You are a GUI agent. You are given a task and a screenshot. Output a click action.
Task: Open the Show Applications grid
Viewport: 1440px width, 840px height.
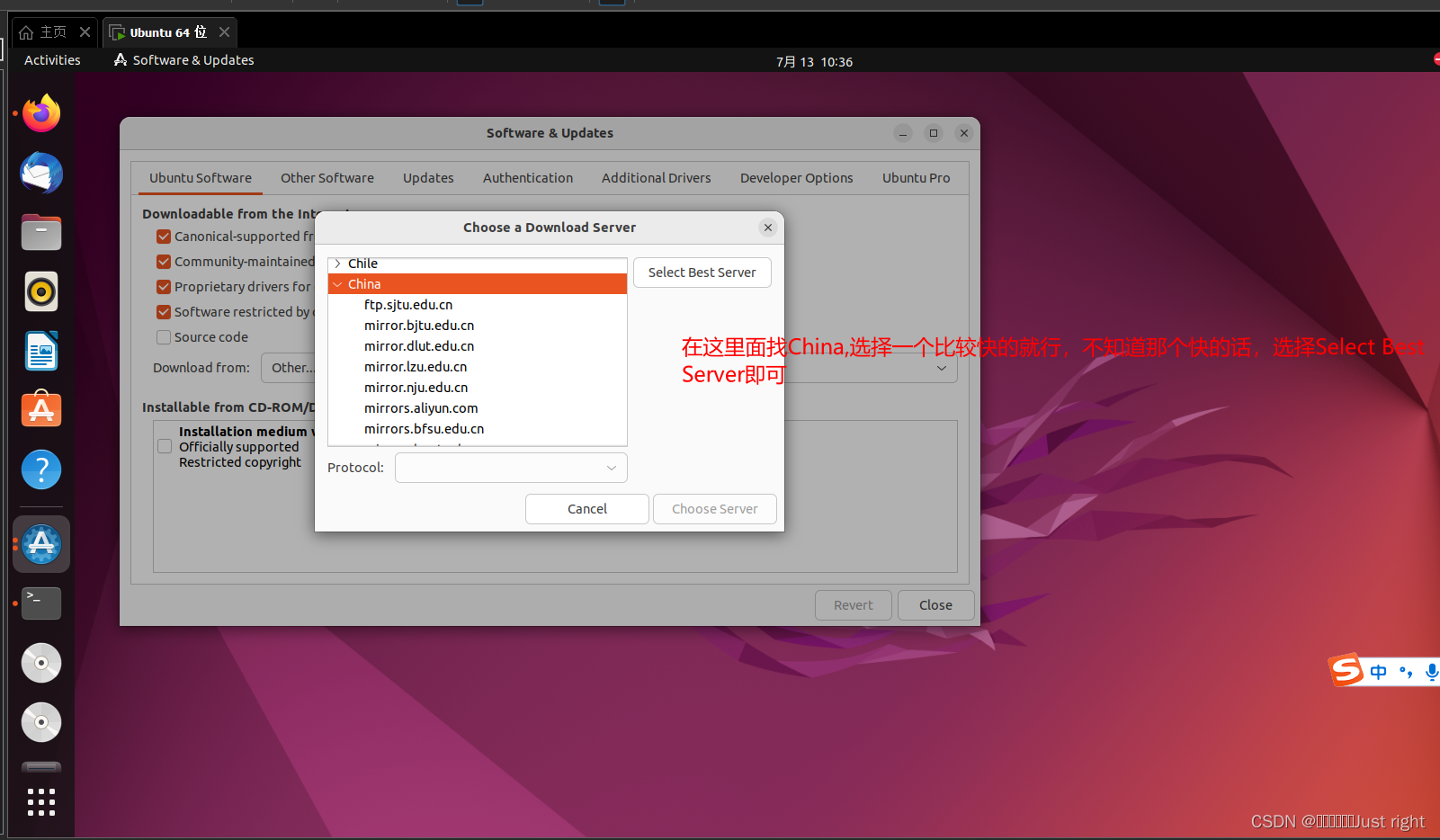coord(40,801)
